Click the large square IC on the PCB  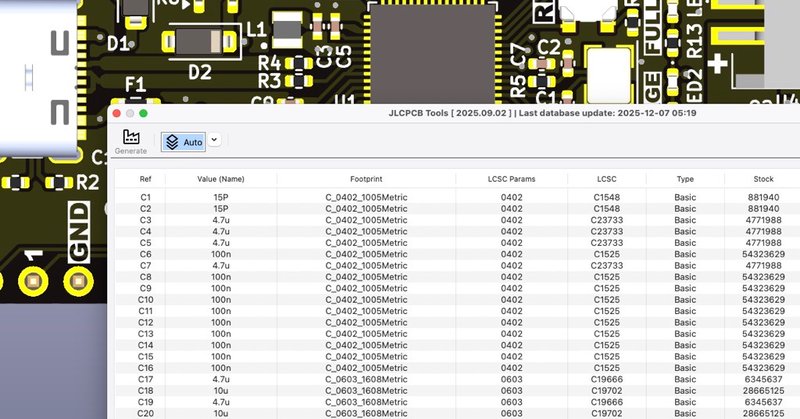click(433, 53)
